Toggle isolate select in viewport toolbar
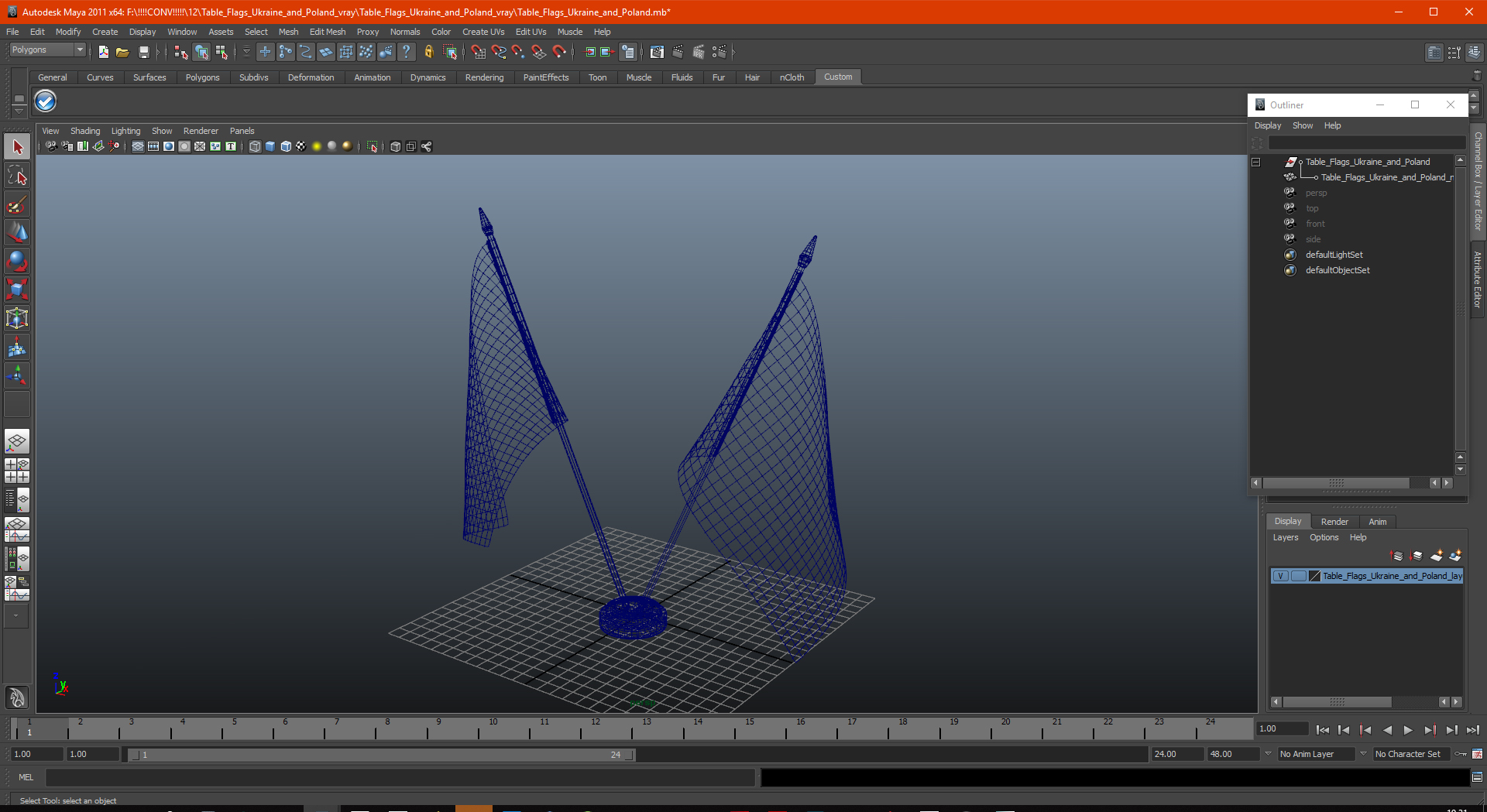 (373, 146)
